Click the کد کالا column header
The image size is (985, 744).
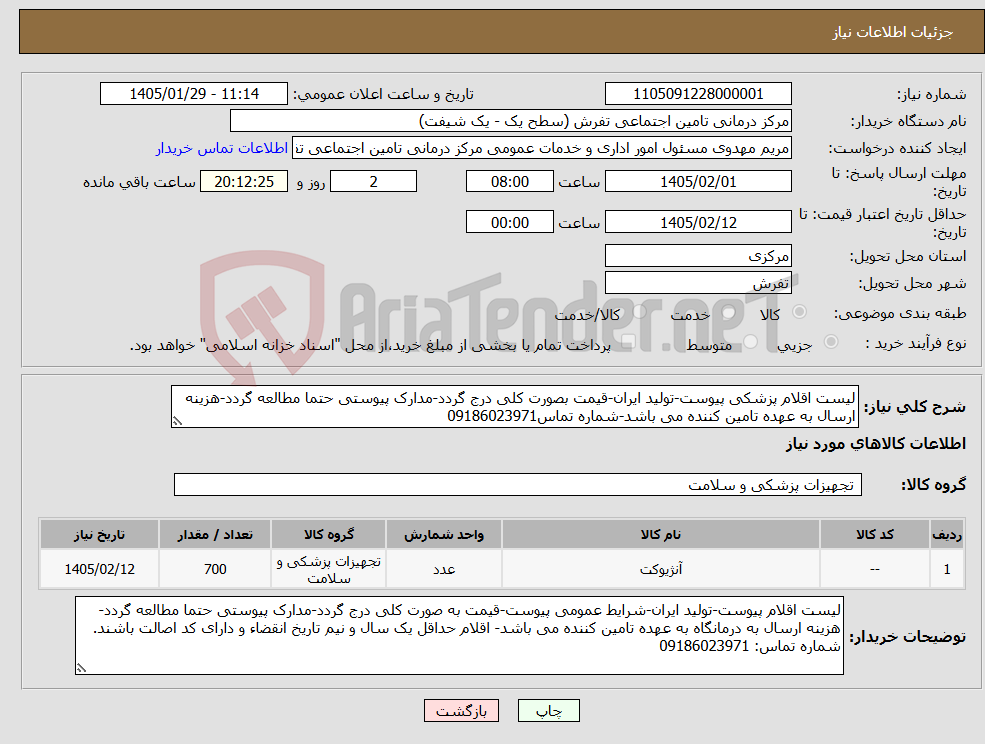874,535
